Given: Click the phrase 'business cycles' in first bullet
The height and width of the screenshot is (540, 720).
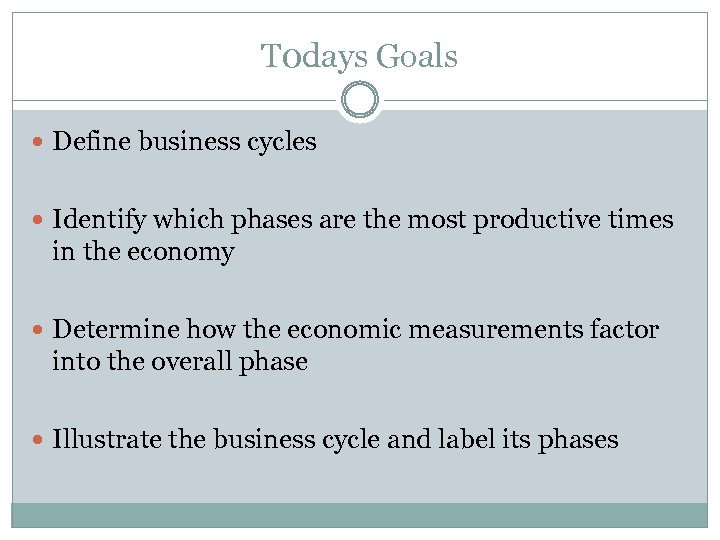Looking at the screenshot, I should tap(227, 143).
